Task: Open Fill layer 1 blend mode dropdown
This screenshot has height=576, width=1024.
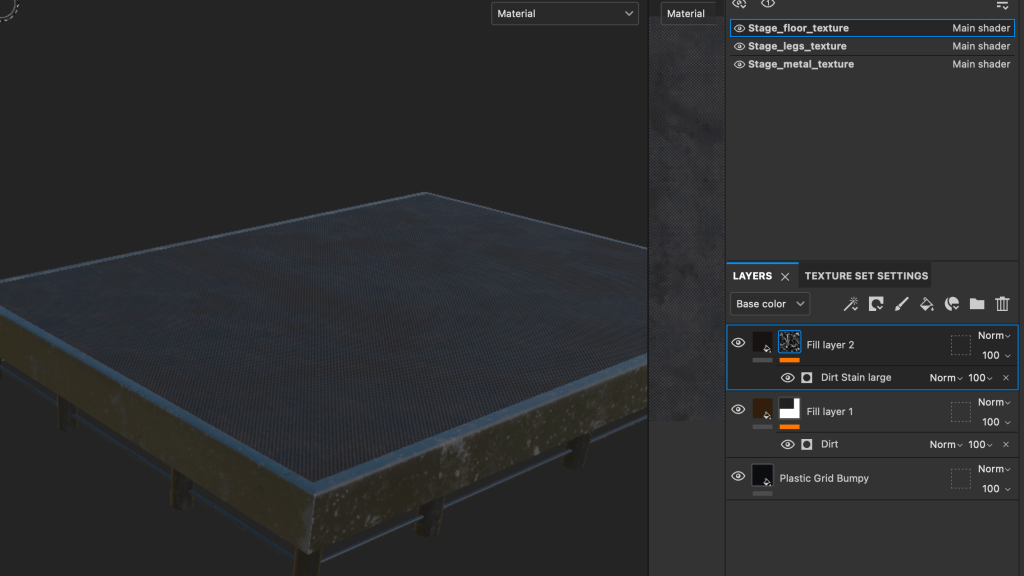Action: pos(993,402)
